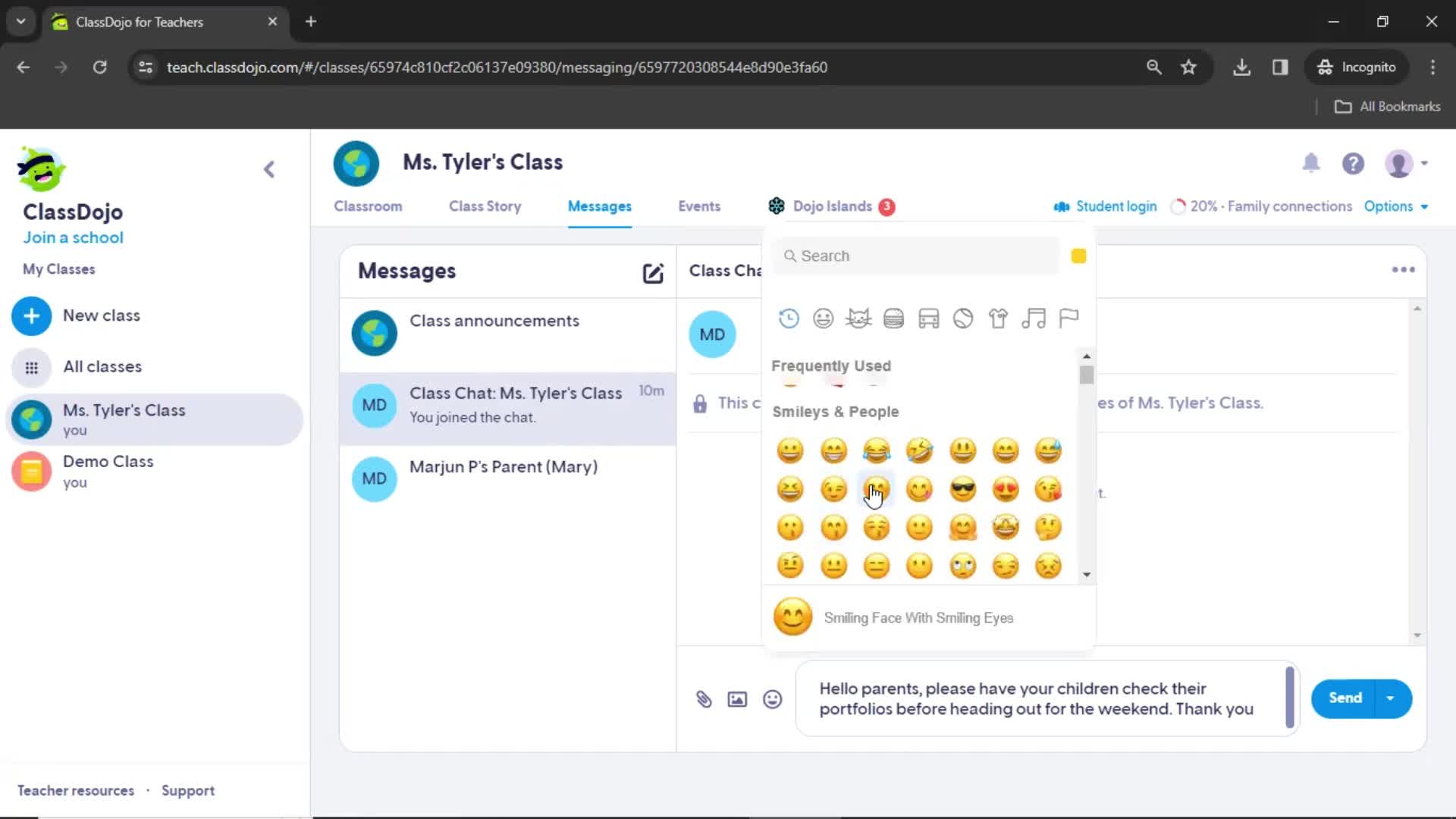
Task: Insert the winking face emoji
Action: click(x=833, y=489)
